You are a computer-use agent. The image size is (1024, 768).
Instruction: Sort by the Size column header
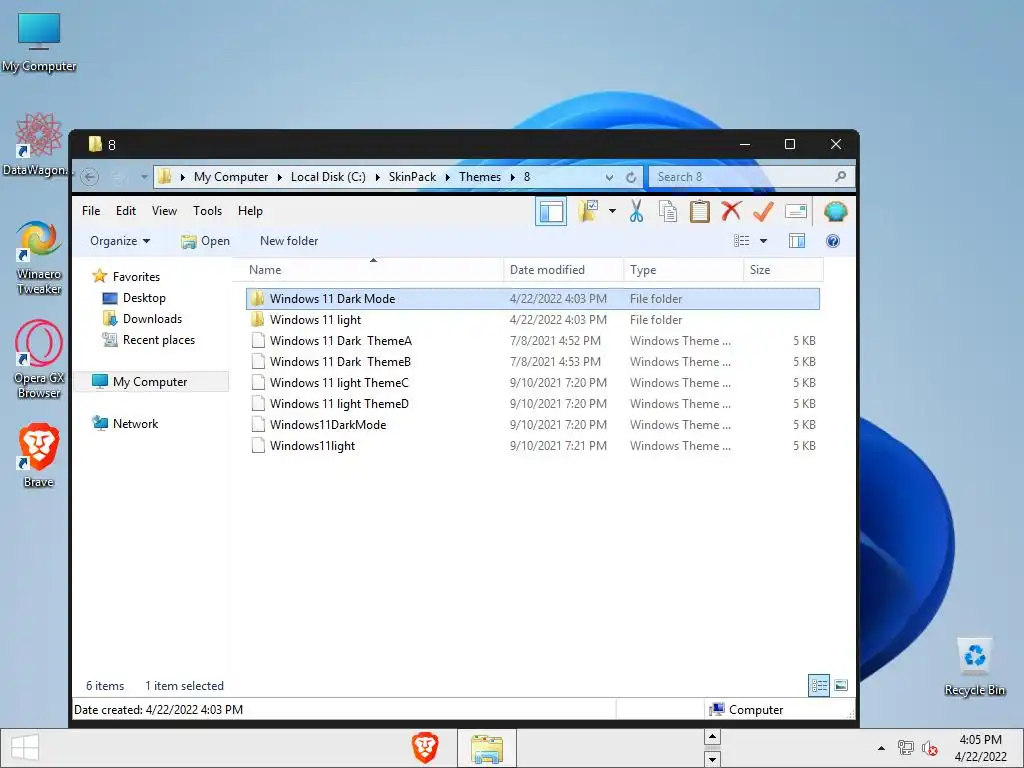click(x=784, y=270)
